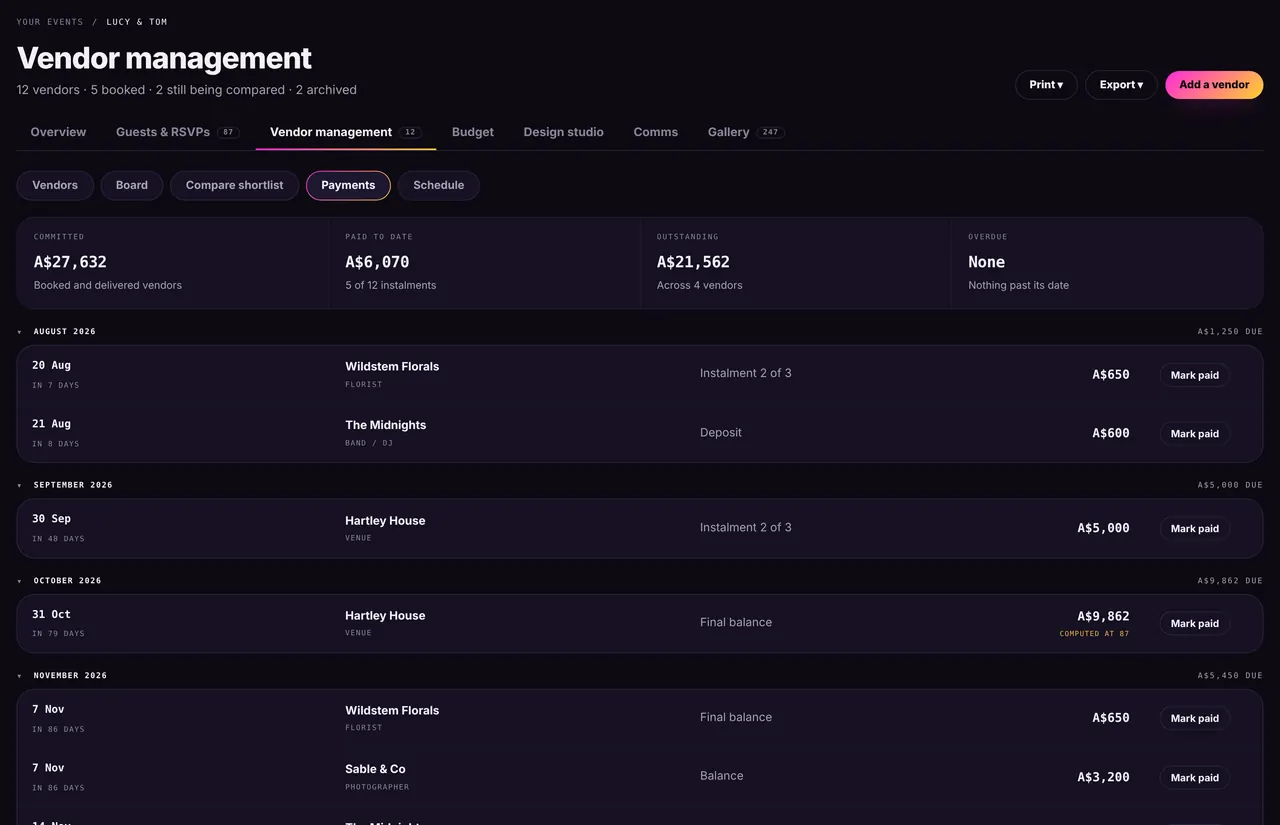Open the Export dropdown

[x=1121, y=85]
